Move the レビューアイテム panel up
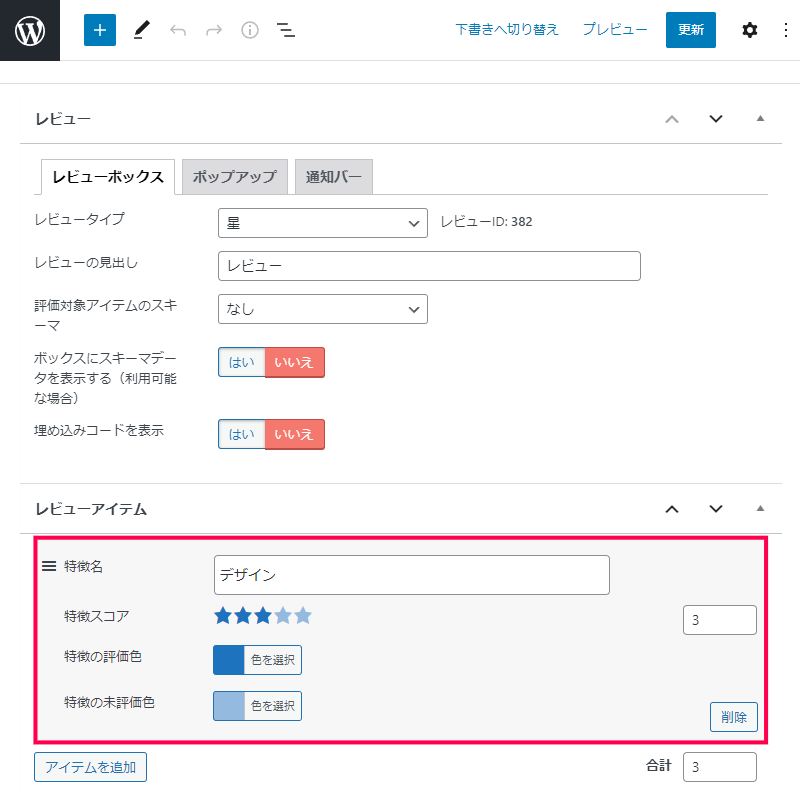Screen dimensions: 800x791 point(672,509)
